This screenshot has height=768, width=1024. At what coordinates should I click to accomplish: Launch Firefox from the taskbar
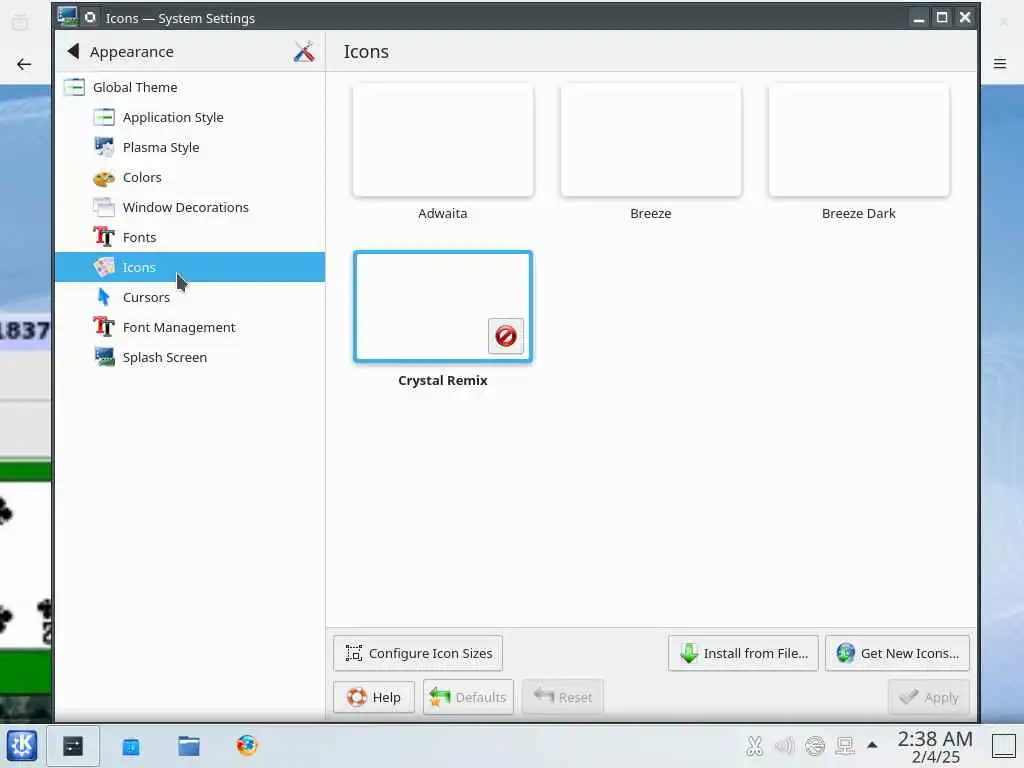coord(247,745)
